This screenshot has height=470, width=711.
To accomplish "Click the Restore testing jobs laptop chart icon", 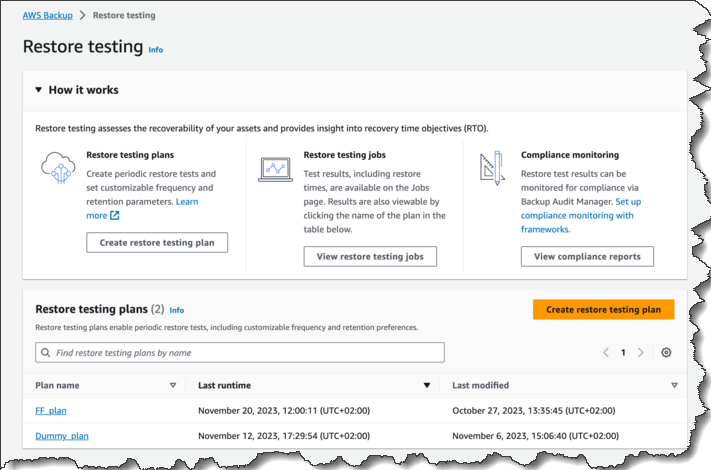I will 275,170.
